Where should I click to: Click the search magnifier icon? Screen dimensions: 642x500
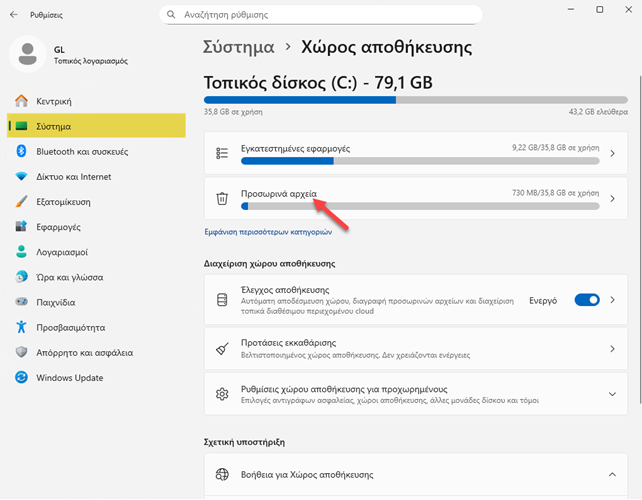tap(171, 15)
